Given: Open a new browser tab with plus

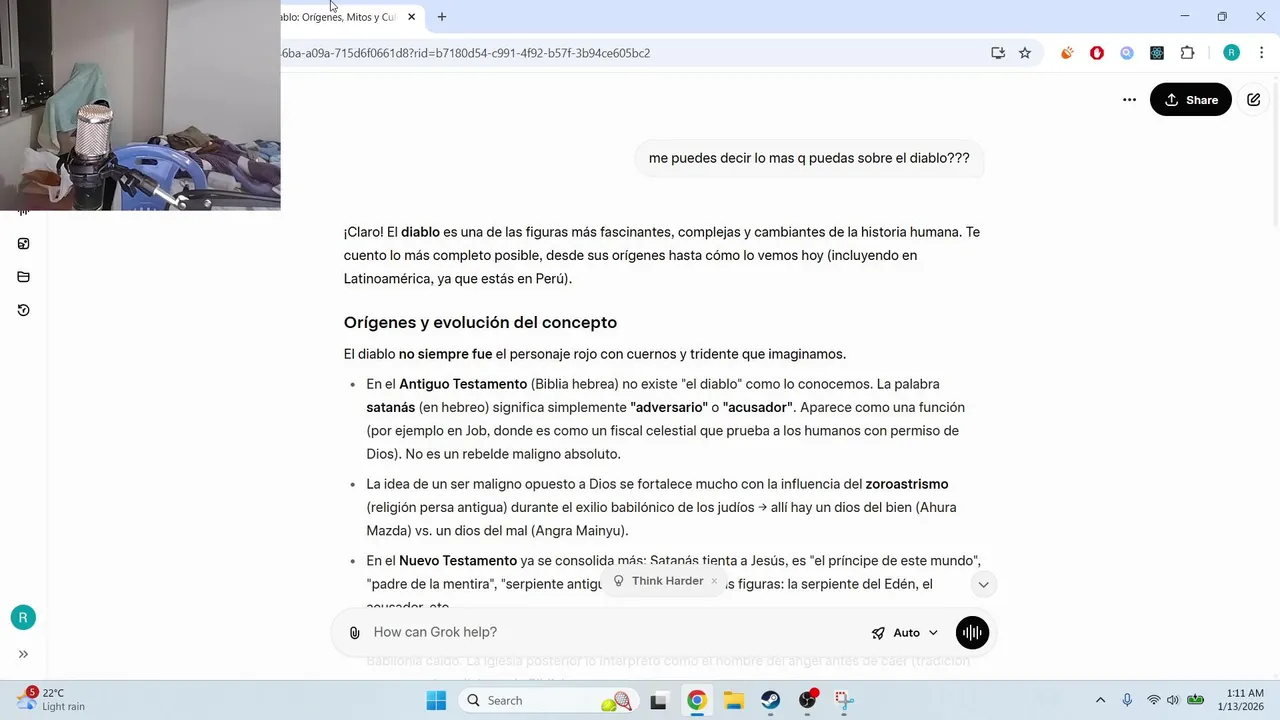Looking at the screenshot, I should pyautogui.click(x=442, y=17).
